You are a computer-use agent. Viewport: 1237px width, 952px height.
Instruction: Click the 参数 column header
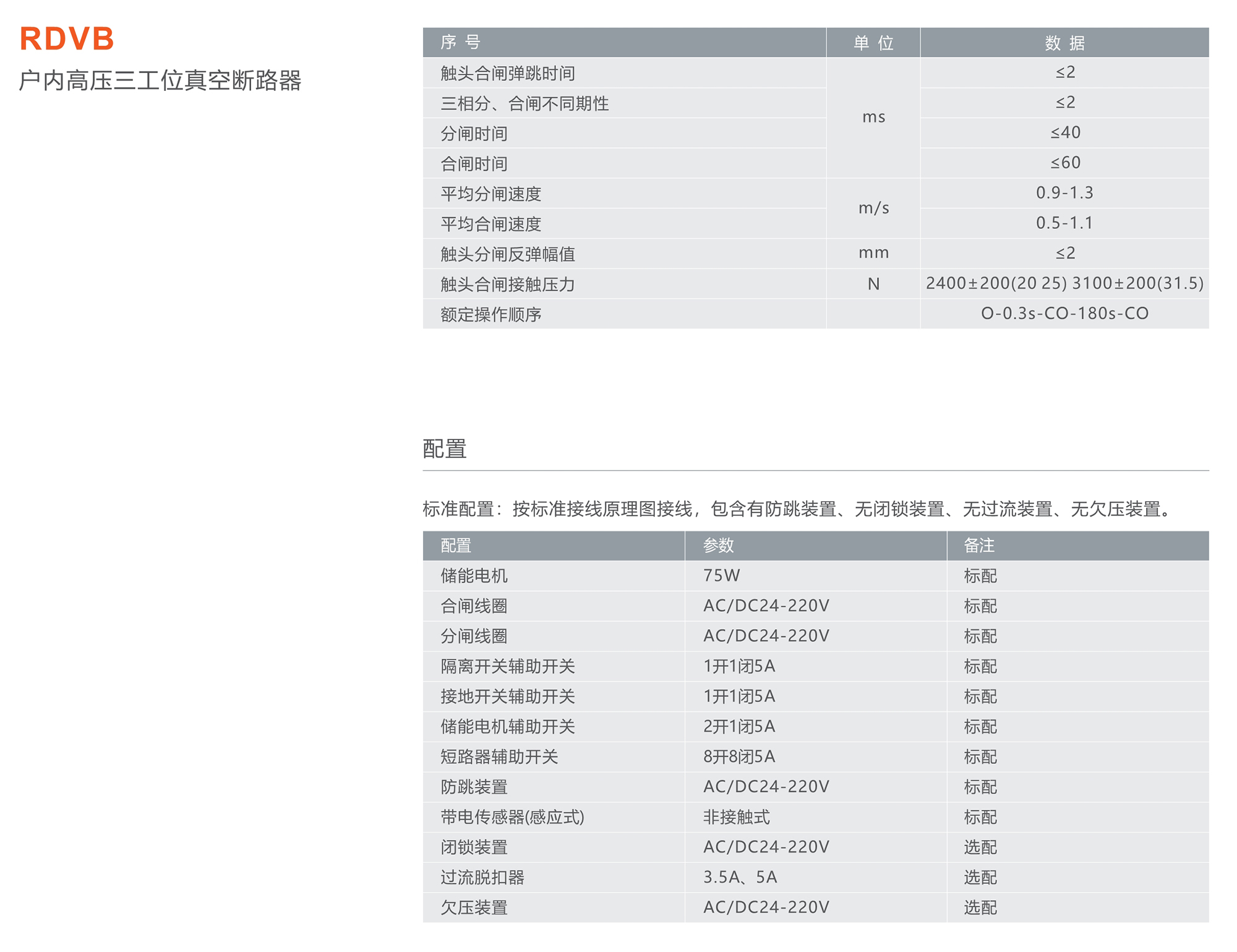718,545
